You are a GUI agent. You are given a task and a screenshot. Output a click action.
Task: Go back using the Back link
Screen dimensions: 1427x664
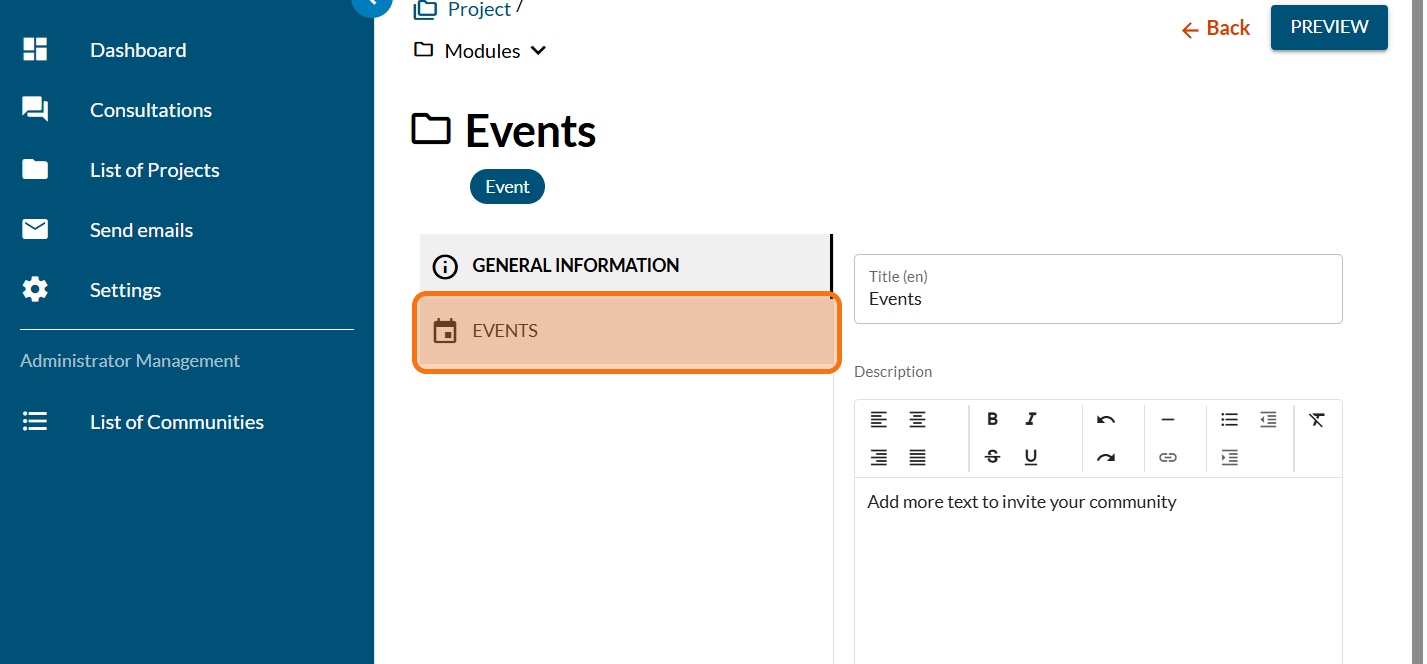tap(1216, 29)
